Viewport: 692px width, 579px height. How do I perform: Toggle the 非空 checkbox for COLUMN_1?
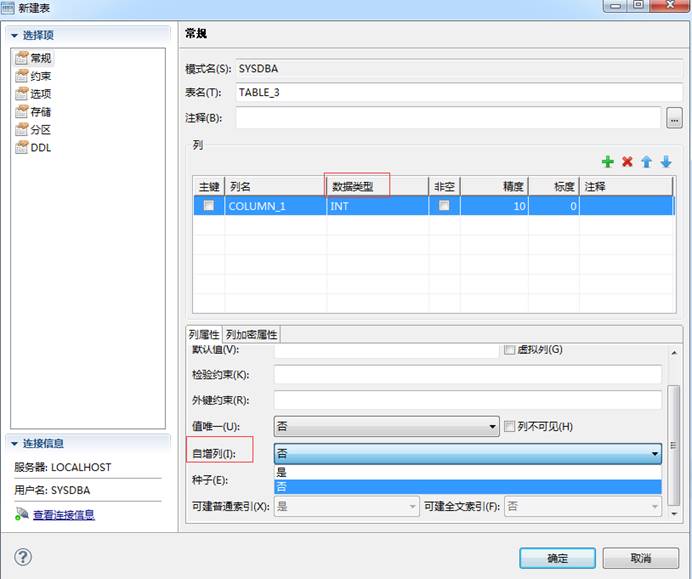click(444, 206)
